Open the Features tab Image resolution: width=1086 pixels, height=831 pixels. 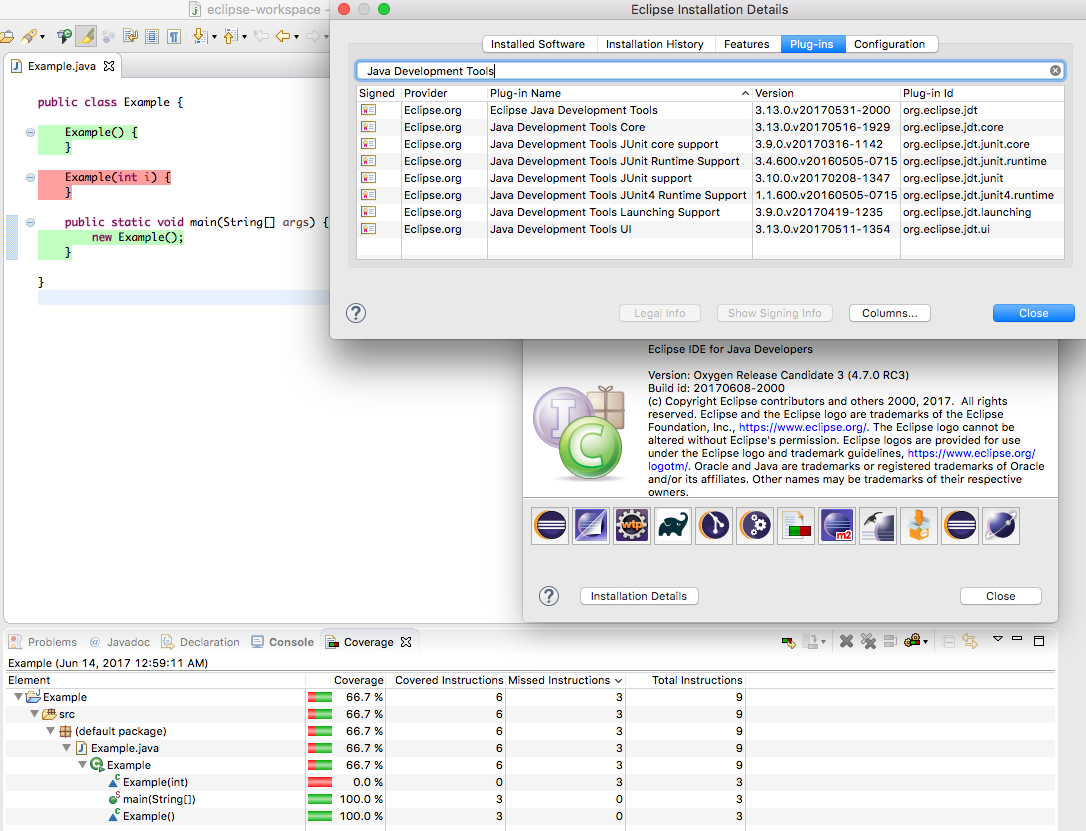coord(747,44)
